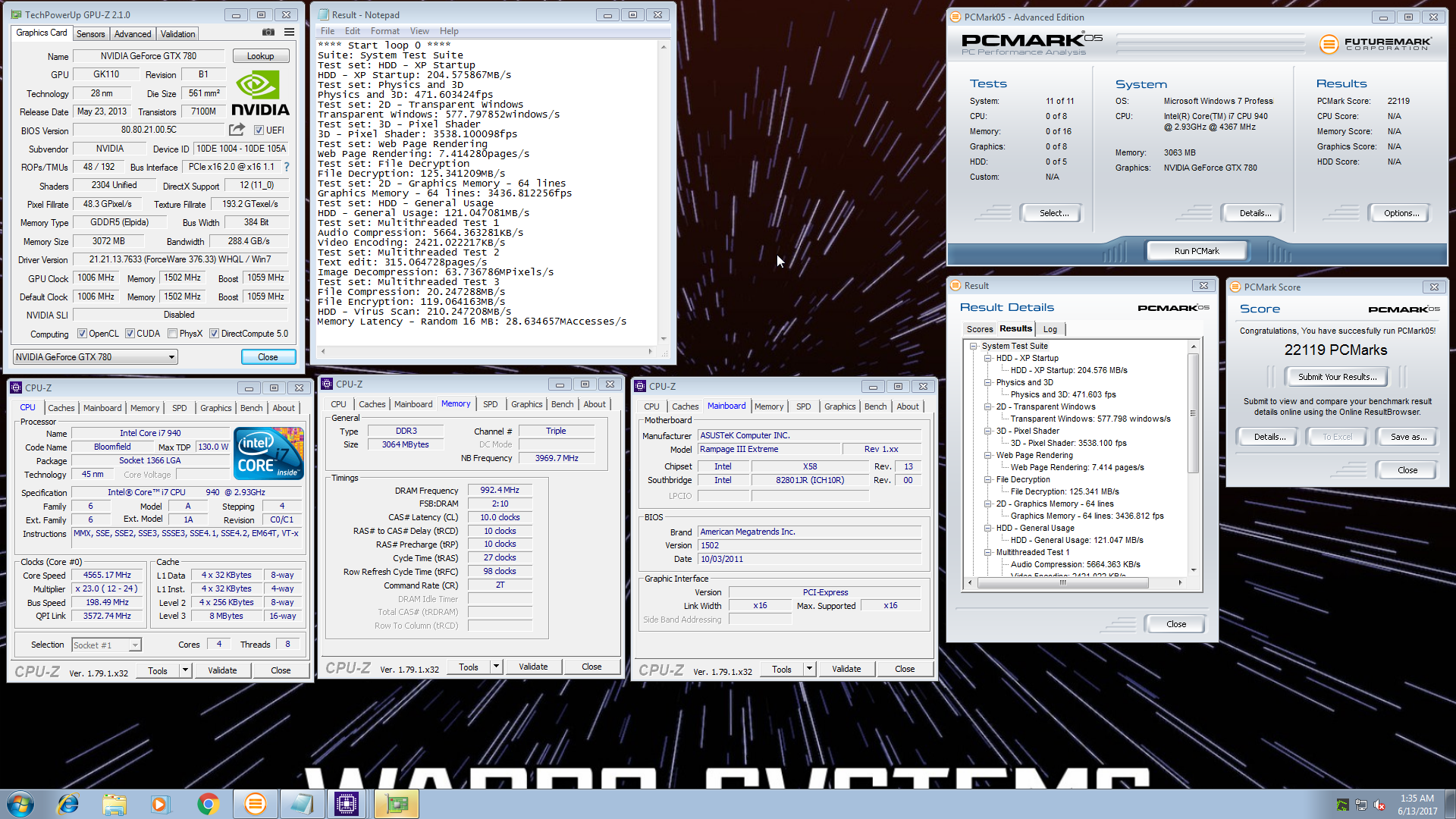Click the Futuremark Corporation logo
This screenshot has width=1456, height=819.
tap(1375, 44)
